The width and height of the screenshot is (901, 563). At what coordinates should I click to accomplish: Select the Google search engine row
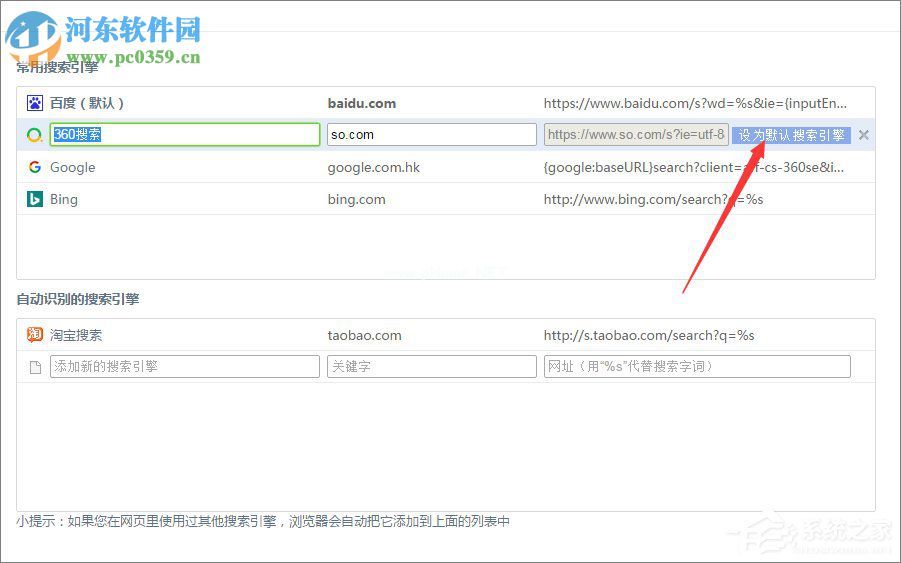(x=73, y=167)
